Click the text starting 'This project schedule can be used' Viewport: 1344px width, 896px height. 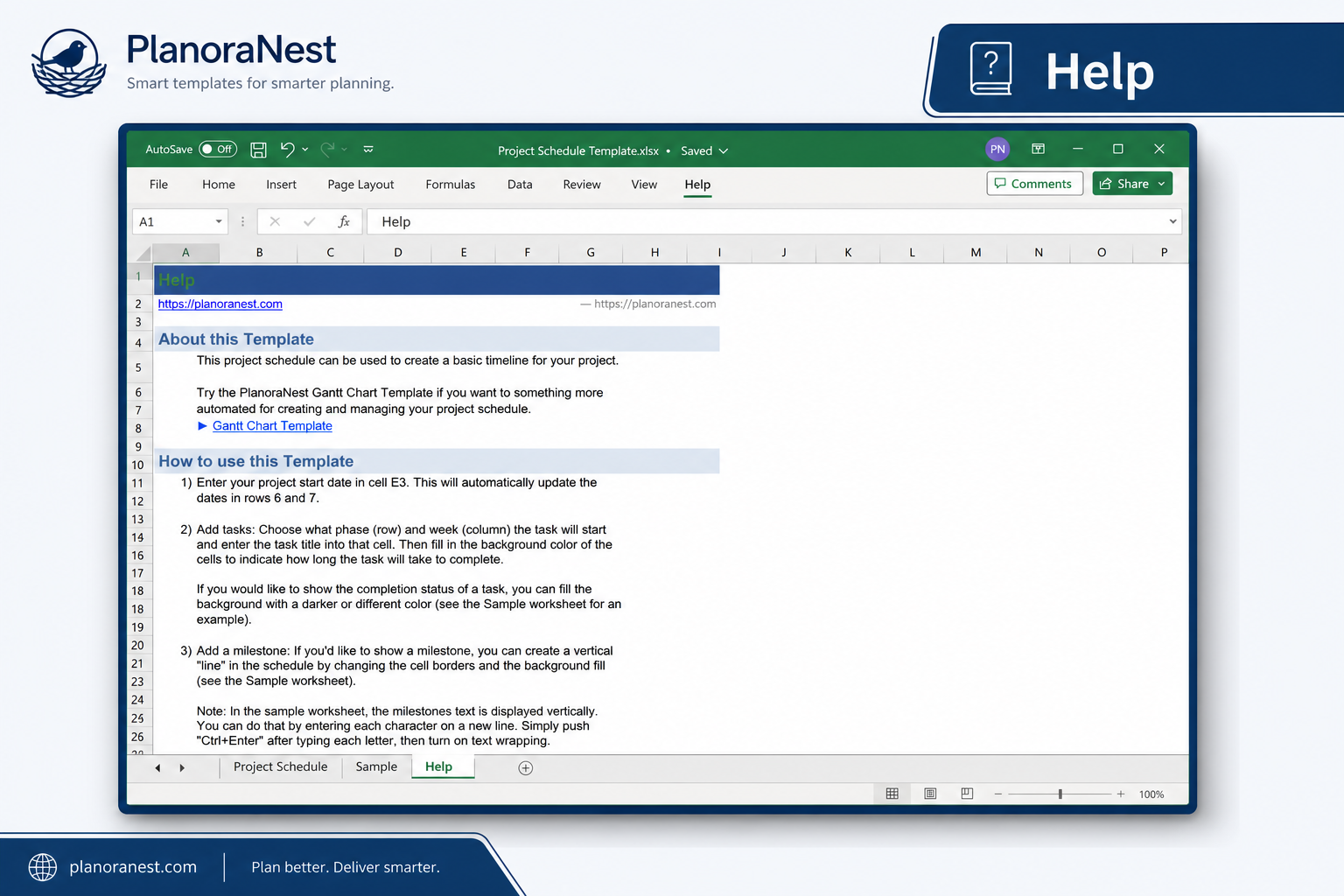click(408, 360)
